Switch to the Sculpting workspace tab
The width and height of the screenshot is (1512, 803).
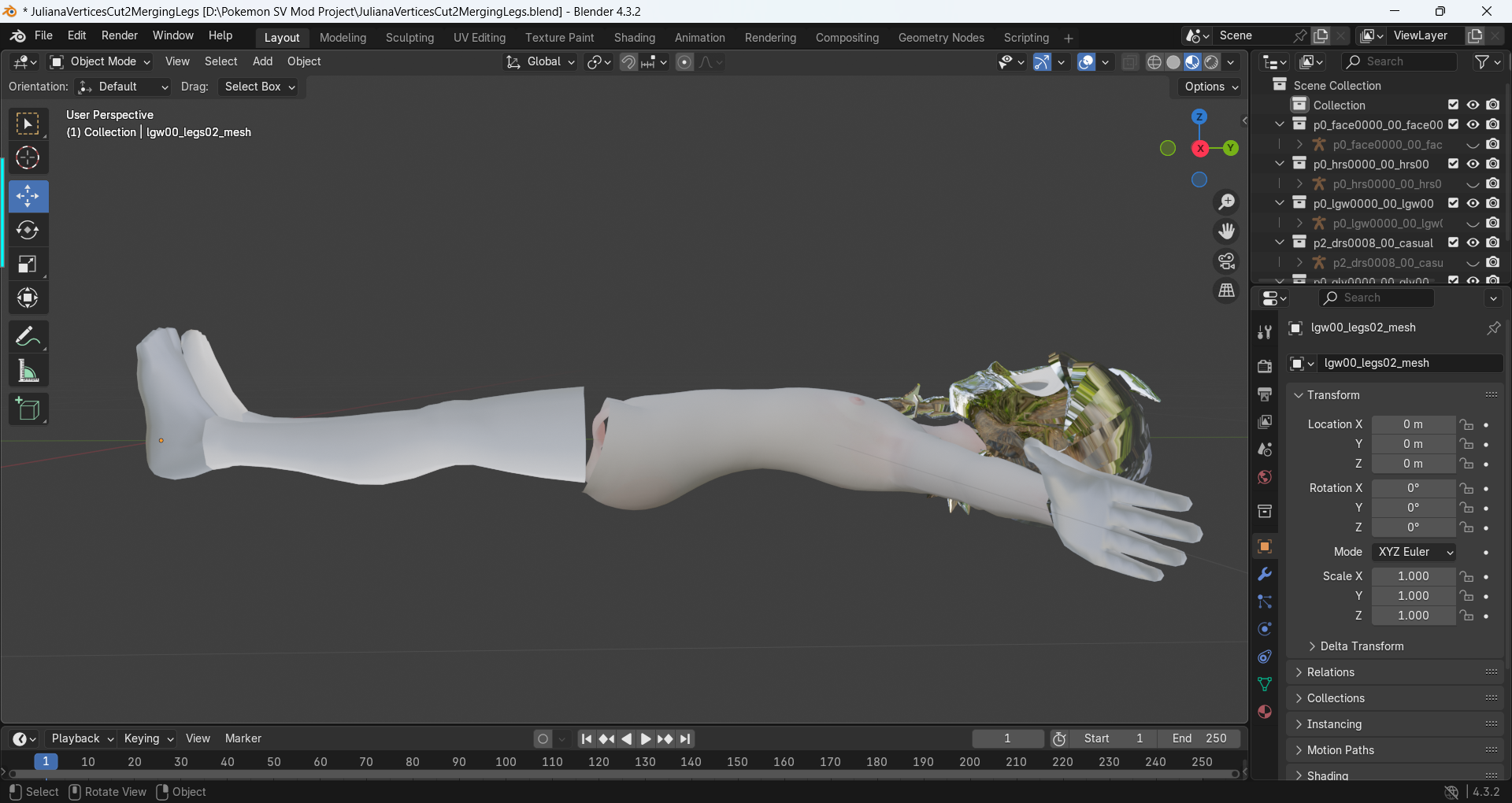point(409,38)
